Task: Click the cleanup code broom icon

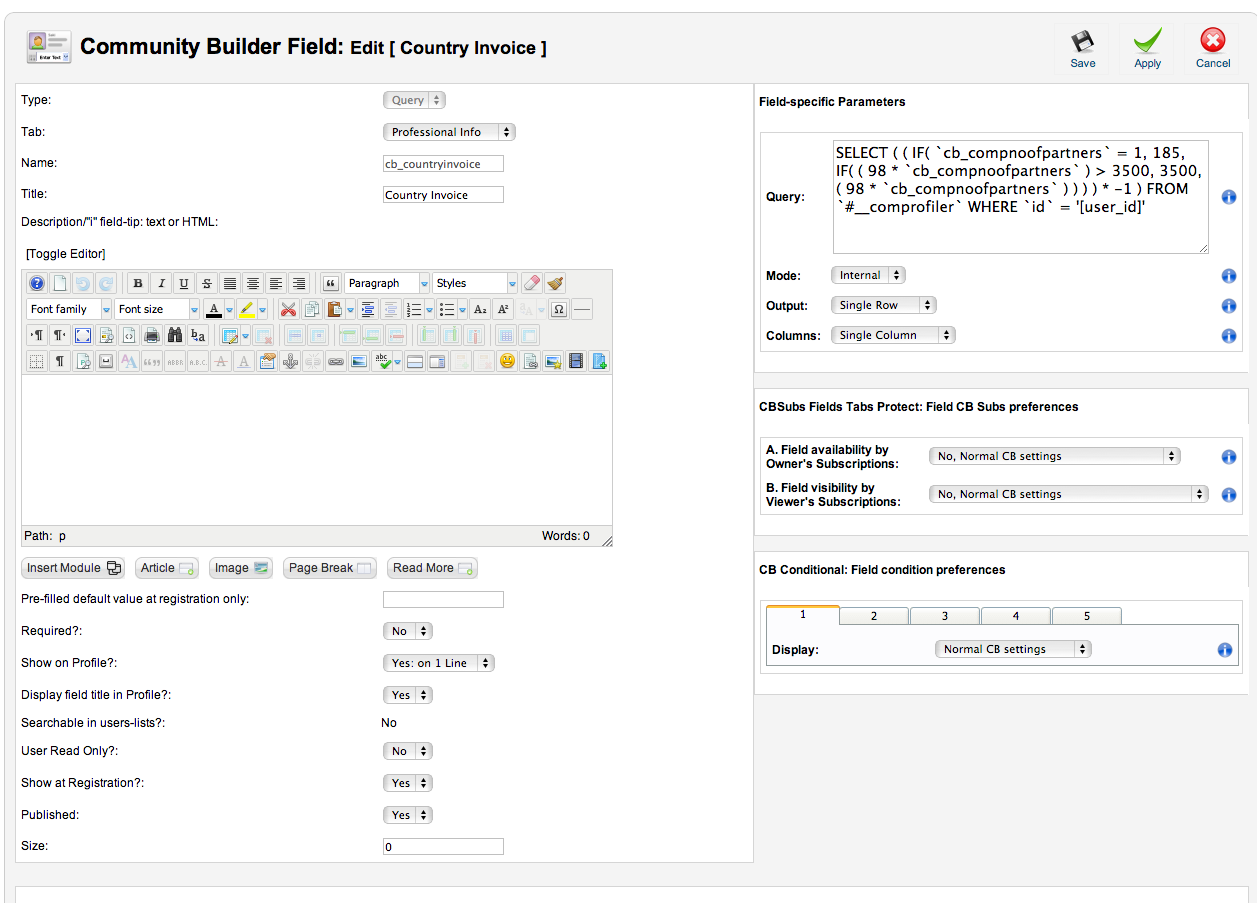Action: tap(555, 283)
